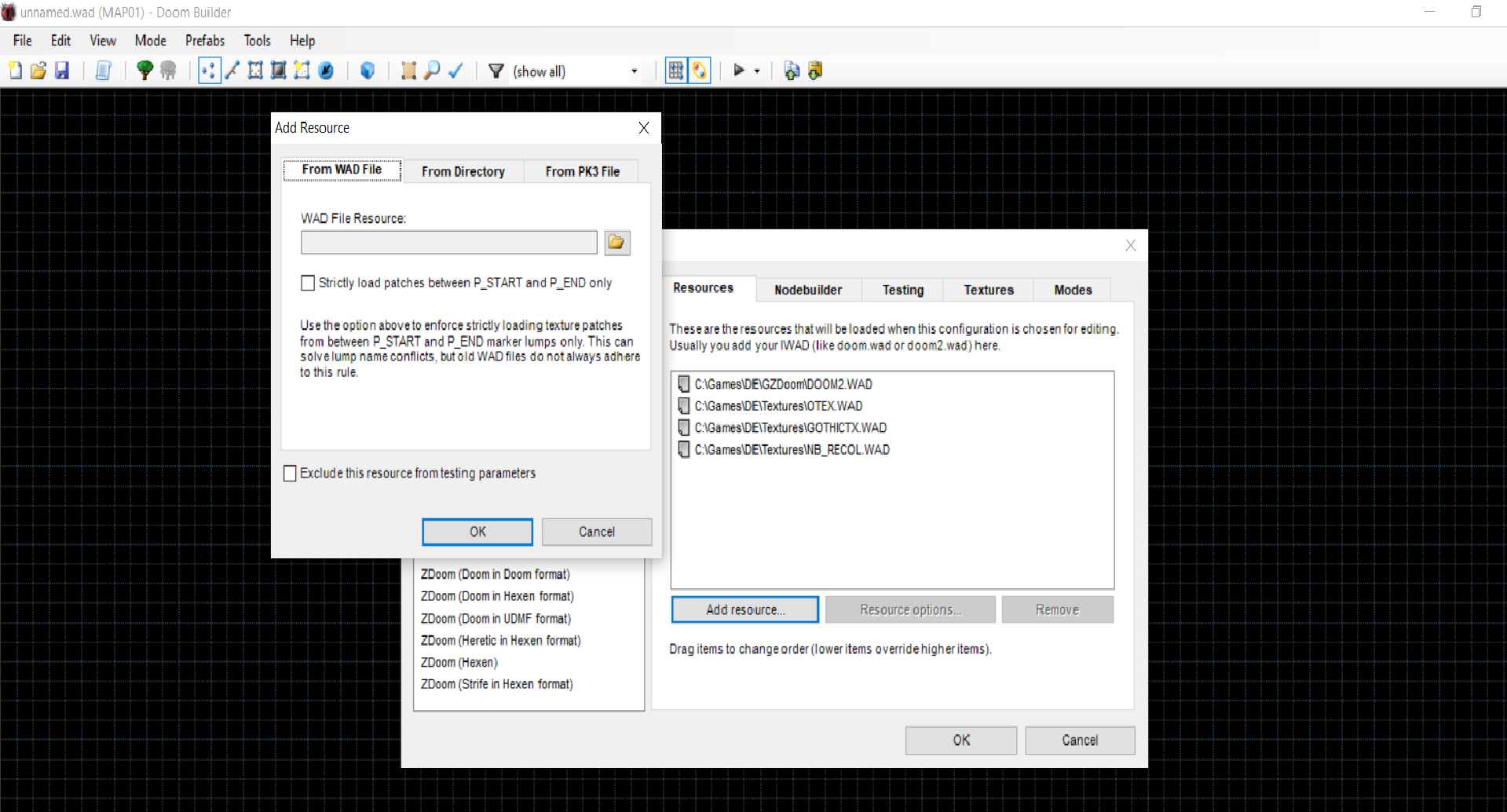Select the Make Sectors mode icon
Viewport: 1507px width, 812px height.
[x=302, y=71]
